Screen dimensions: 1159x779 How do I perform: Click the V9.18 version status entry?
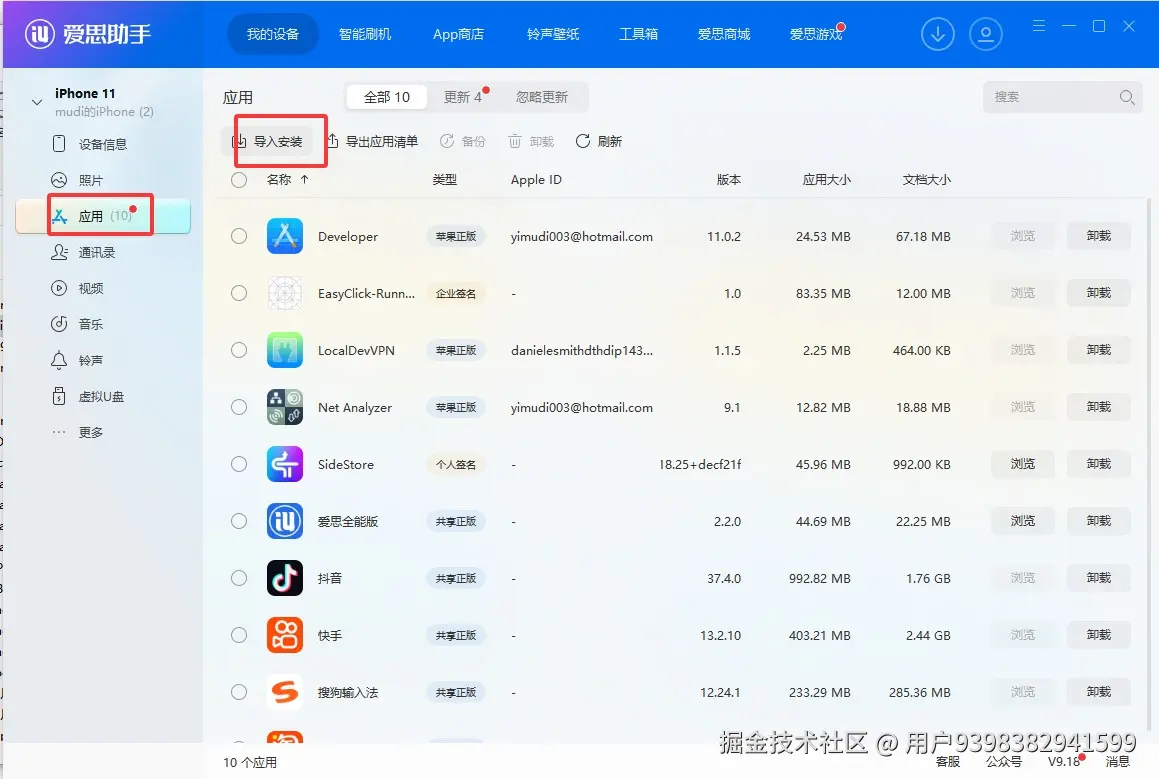1064,762
